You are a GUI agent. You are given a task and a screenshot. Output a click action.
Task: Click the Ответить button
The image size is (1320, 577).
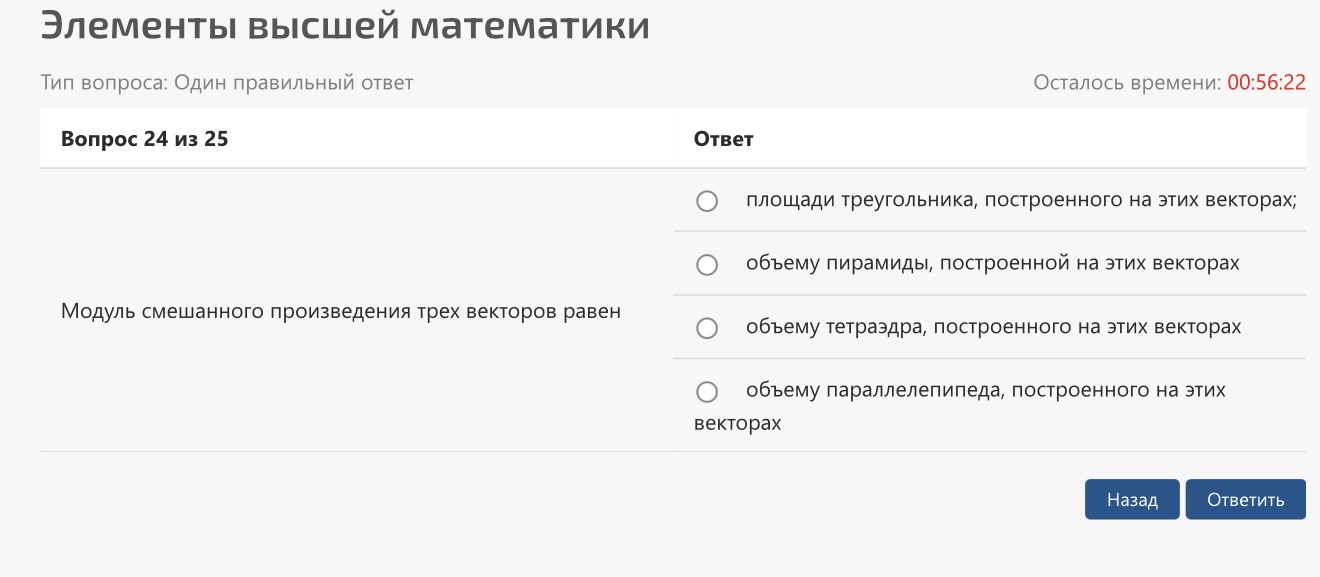1245,500
